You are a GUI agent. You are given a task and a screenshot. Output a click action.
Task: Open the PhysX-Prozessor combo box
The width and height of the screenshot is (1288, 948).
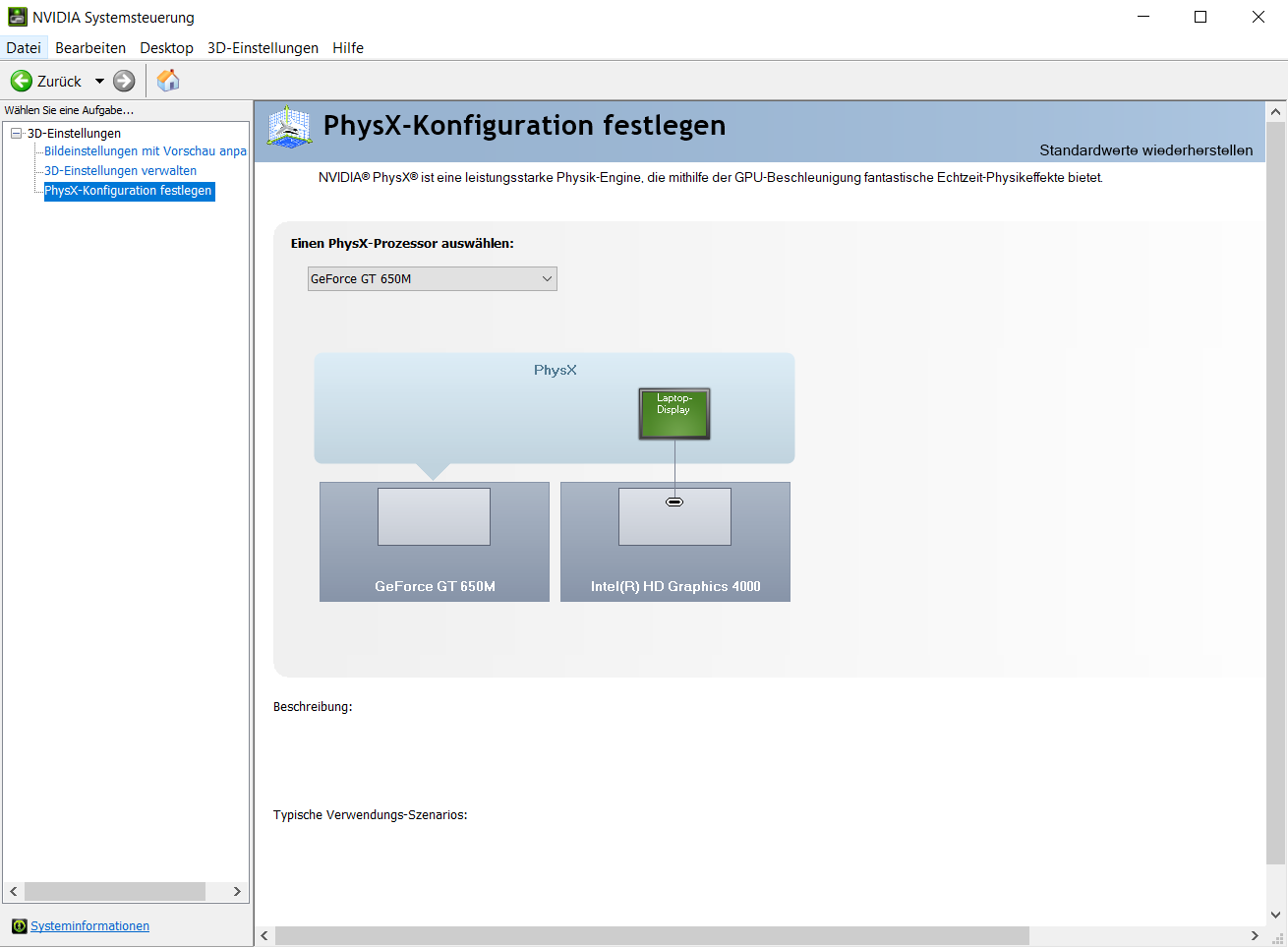433,279
